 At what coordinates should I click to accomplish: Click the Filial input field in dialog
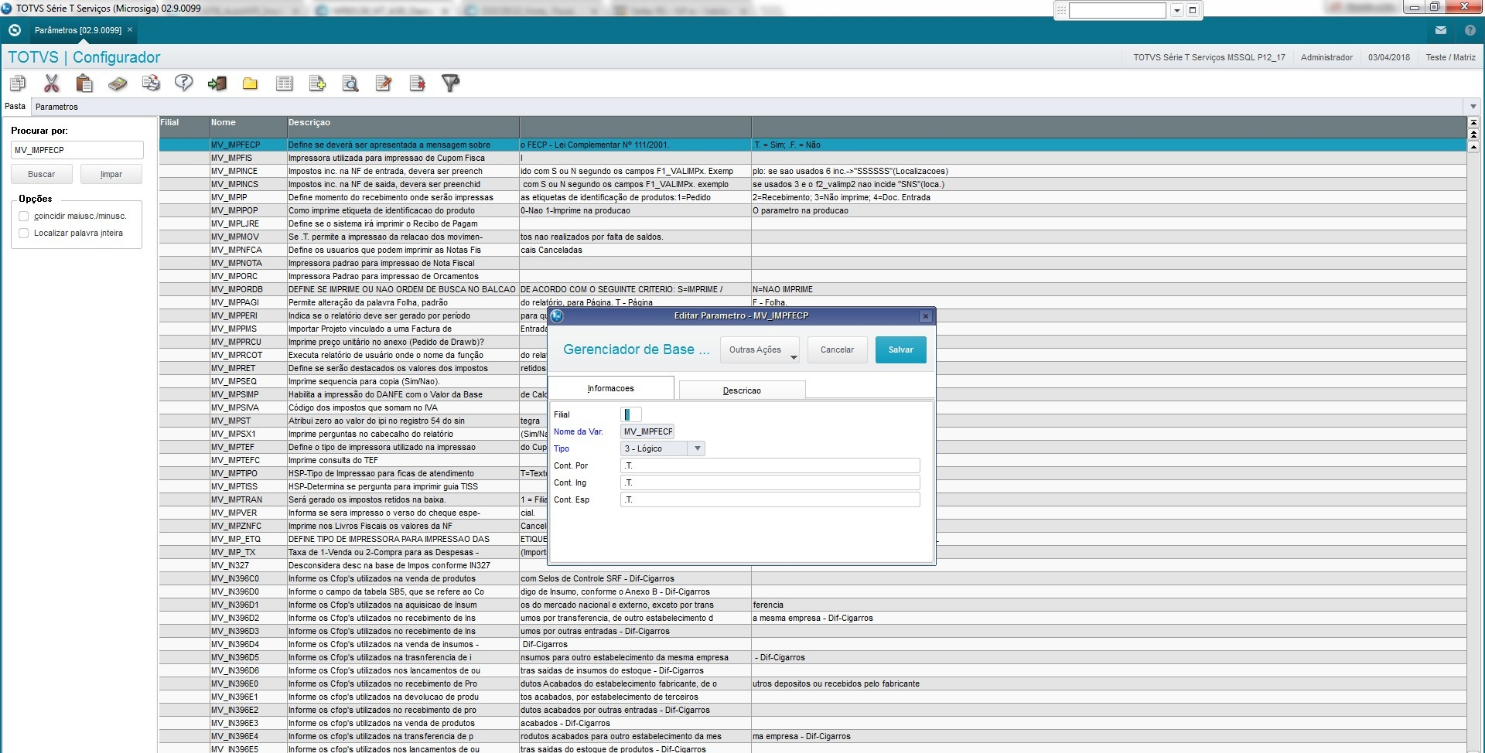(631, 414)
